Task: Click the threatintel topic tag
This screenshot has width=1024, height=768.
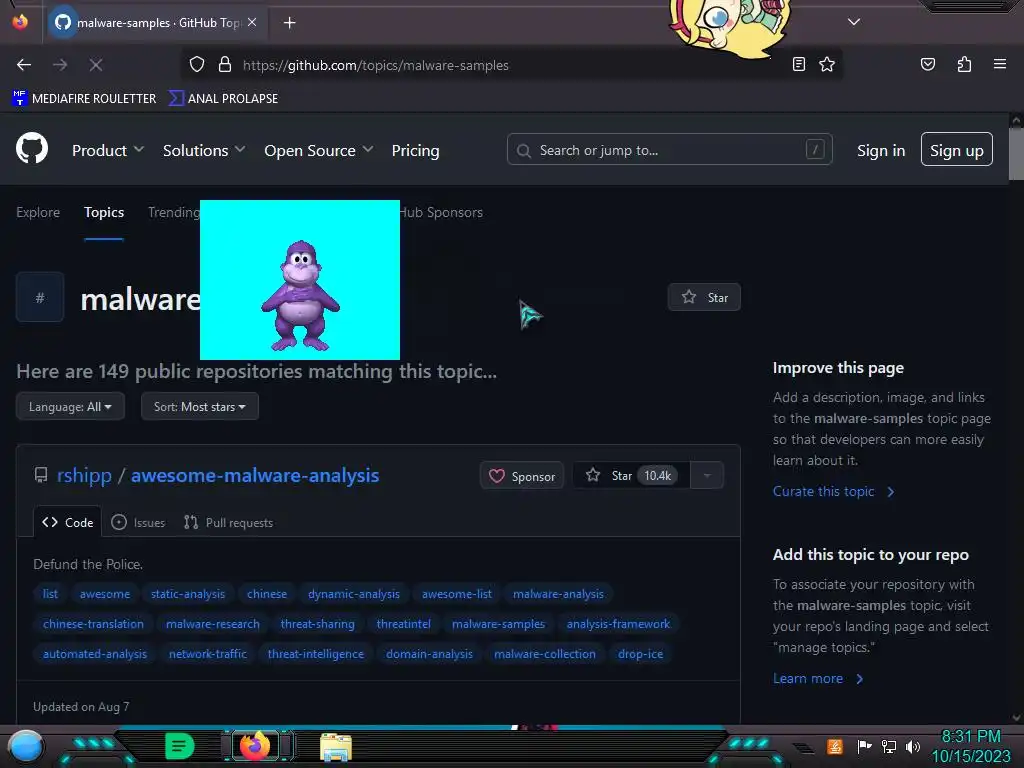Action: 404,624
